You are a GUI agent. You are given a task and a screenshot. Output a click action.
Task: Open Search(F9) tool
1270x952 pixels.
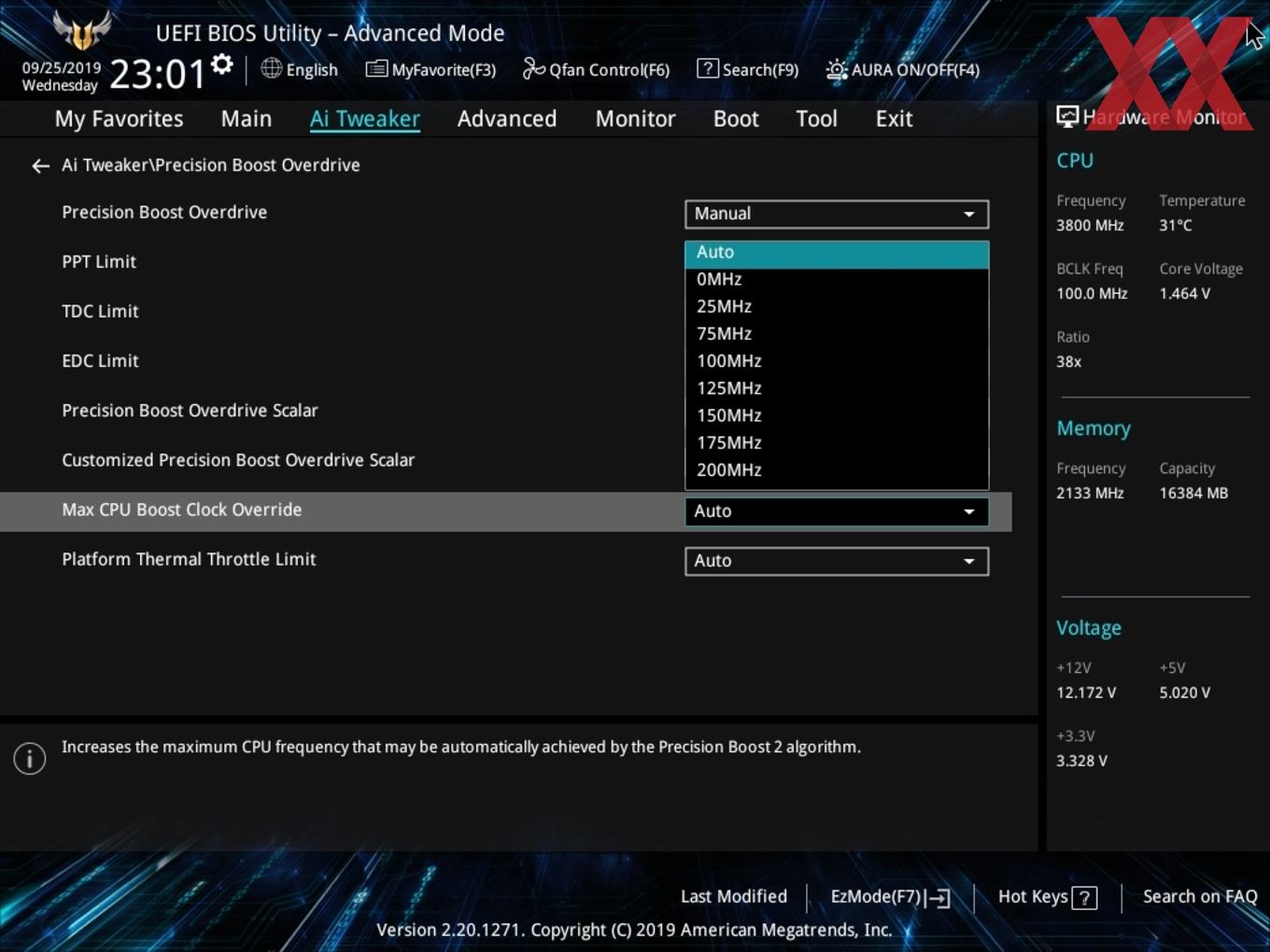point(748,69)
